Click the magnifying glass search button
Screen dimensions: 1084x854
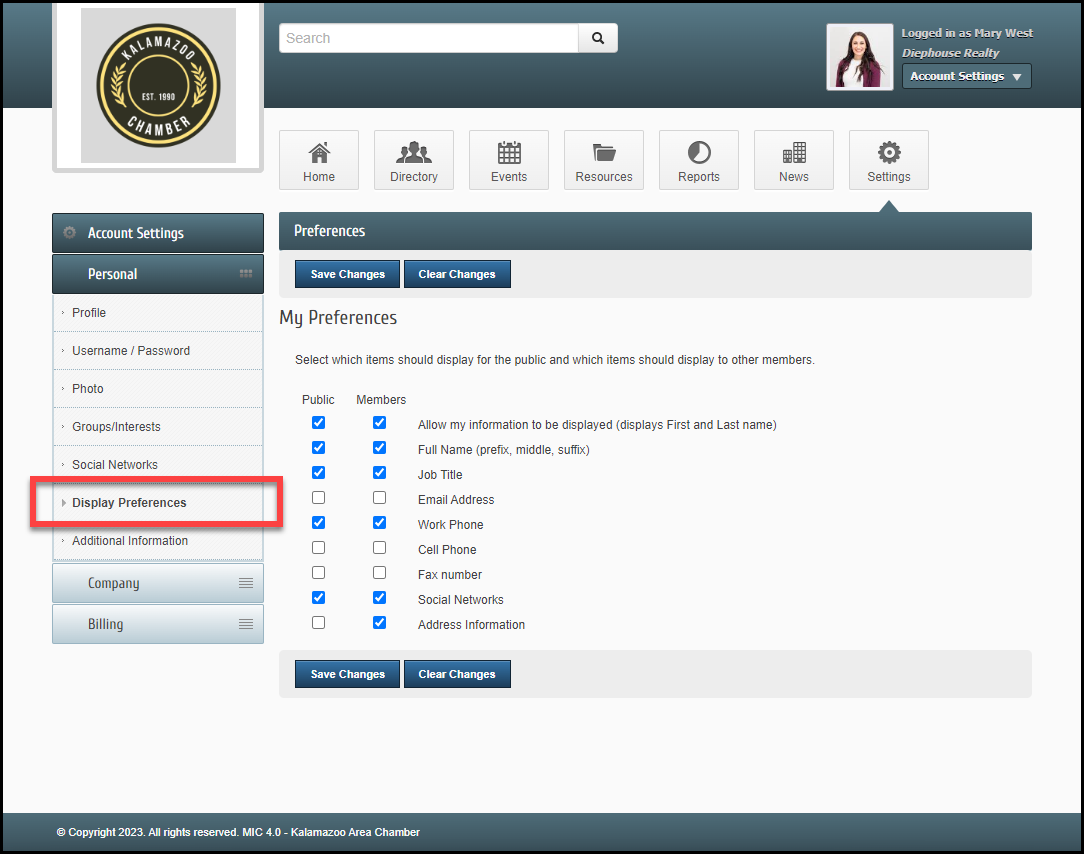click(x=598, y=38)
